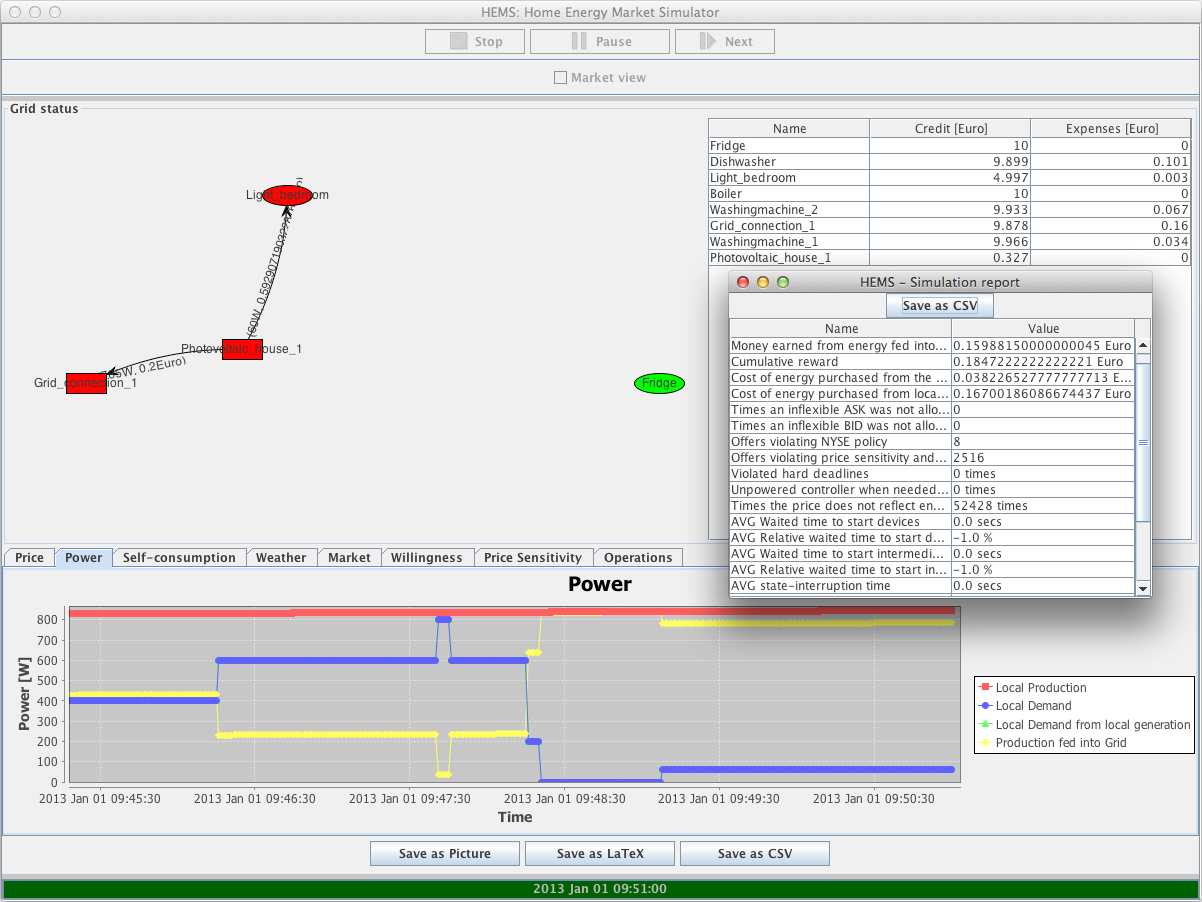Image resolution: width=1202 pixels, height=902 pixels.
Task: Show the Price Sensitivity tab
Action: point(532,558)
